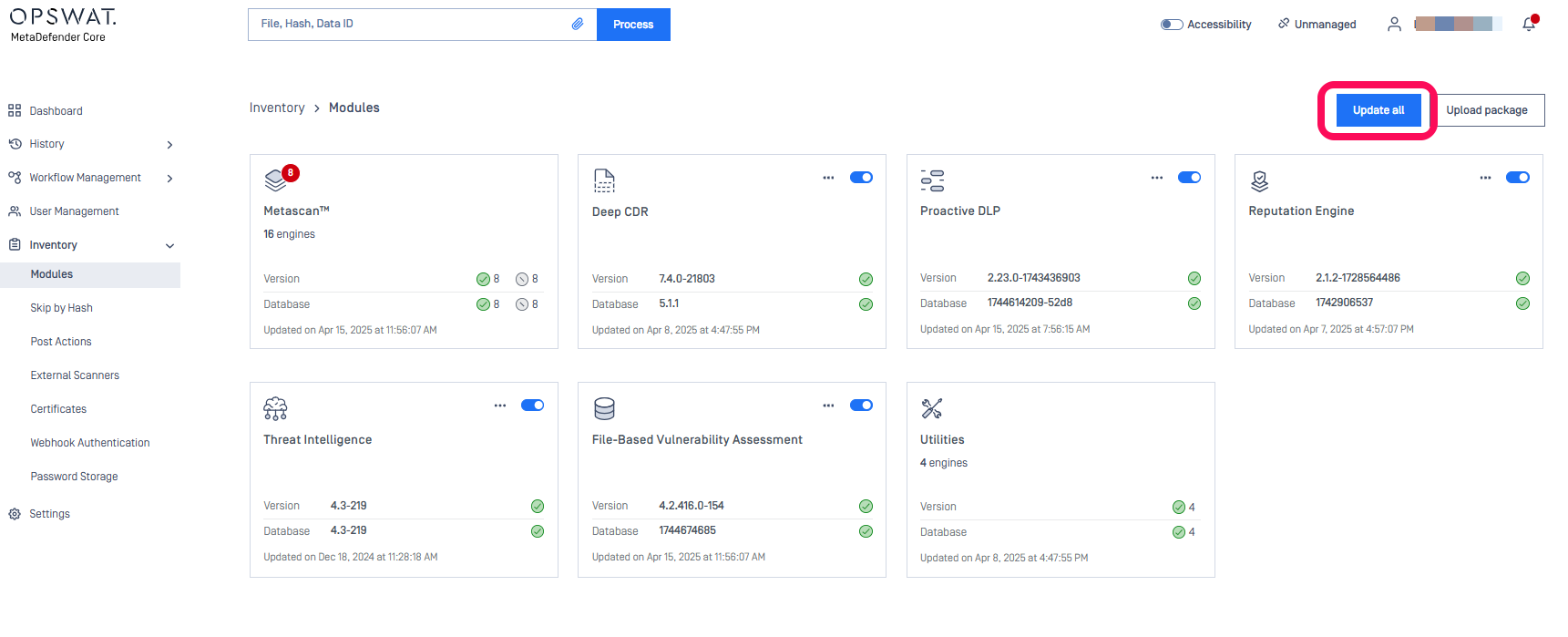Expand the History submenu chevron
Viewport: 1568px width, 637px height.
169,145
